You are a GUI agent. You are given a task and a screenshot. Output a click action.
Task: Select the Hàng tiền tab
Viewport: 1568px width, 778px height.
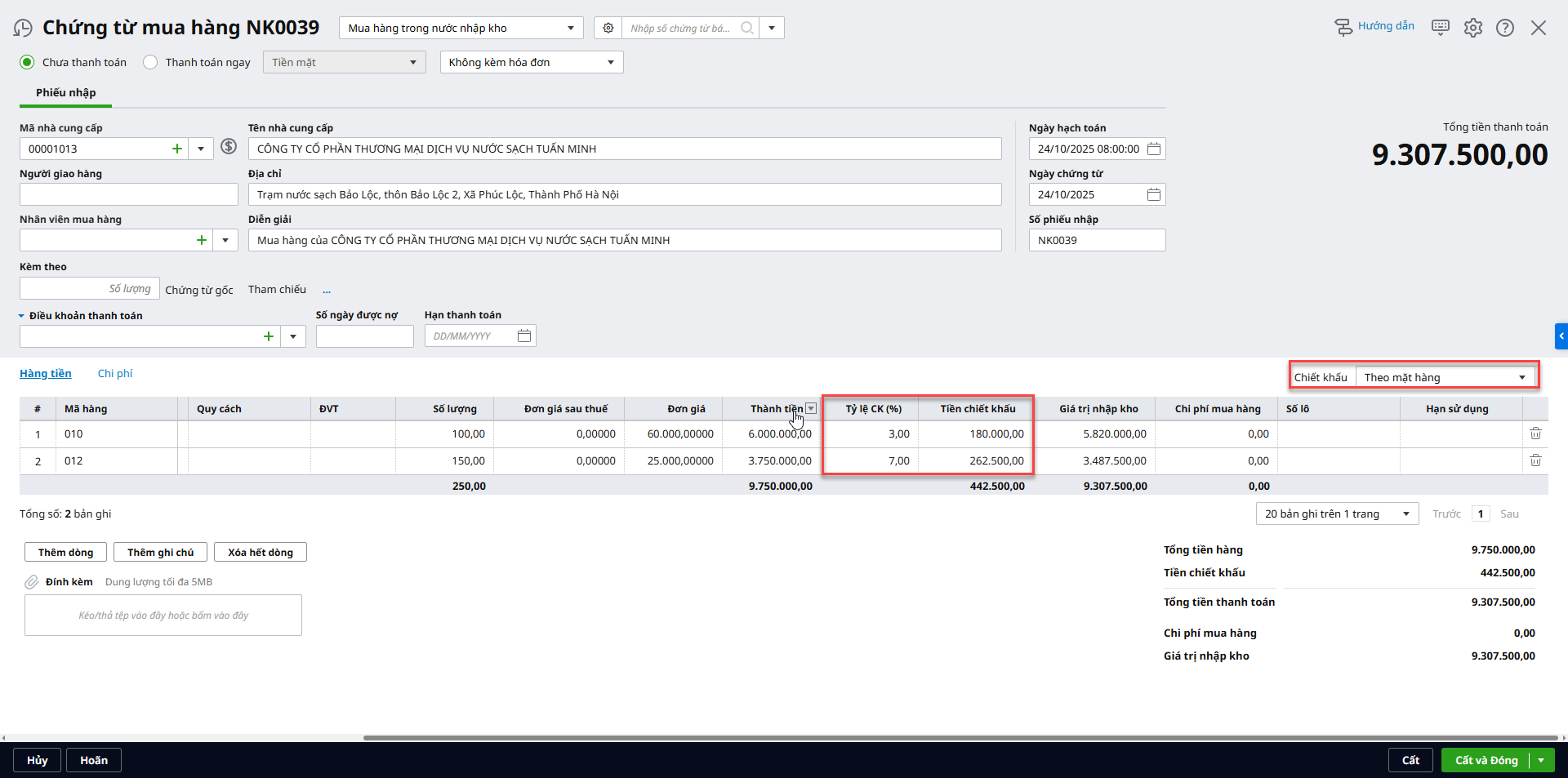point(46,374)
